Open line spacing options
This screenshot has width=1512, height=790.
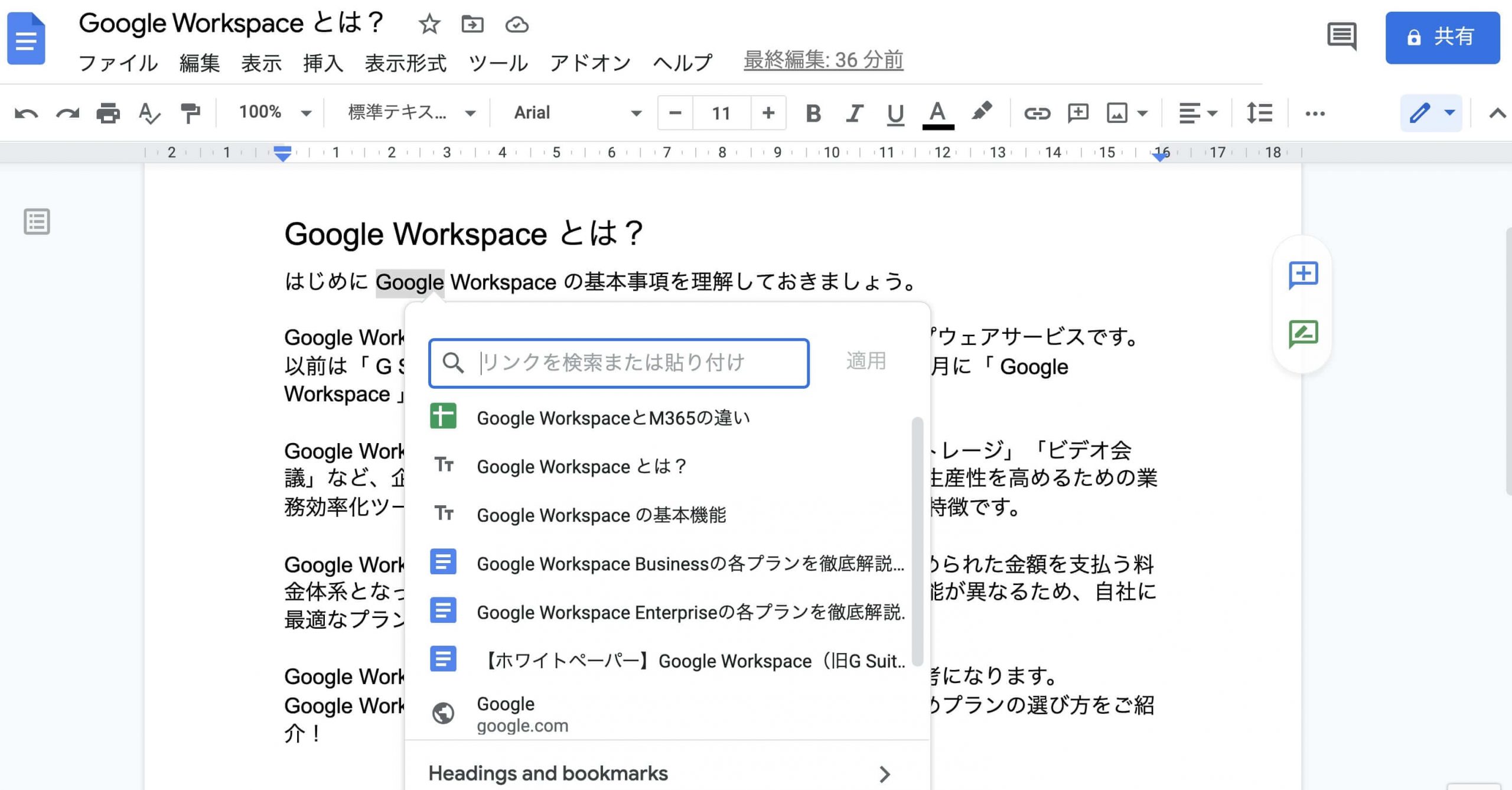point(1259,113)
